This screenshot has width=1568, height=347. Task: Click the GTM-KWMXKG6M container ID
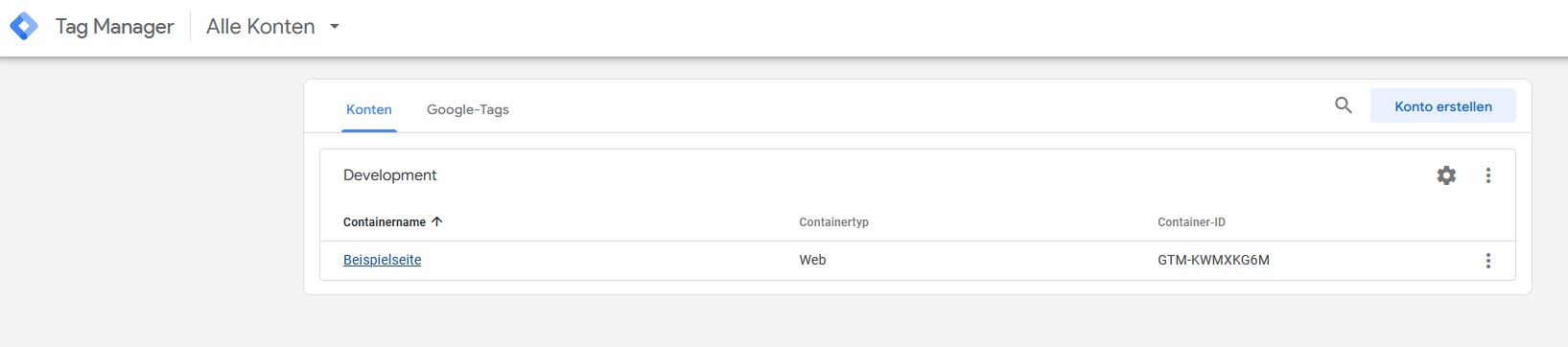(x=1213, y=260)
